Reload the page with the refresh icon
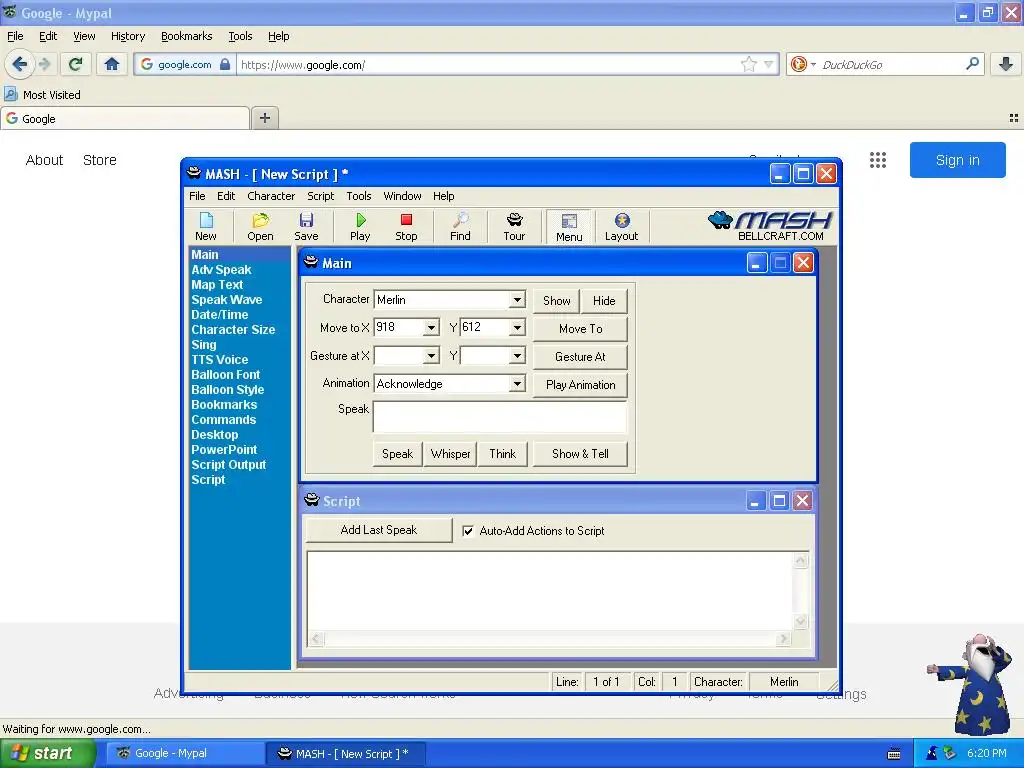Image resolution: width=1024 pixels, height=768 pixels. tap(76, 64)
